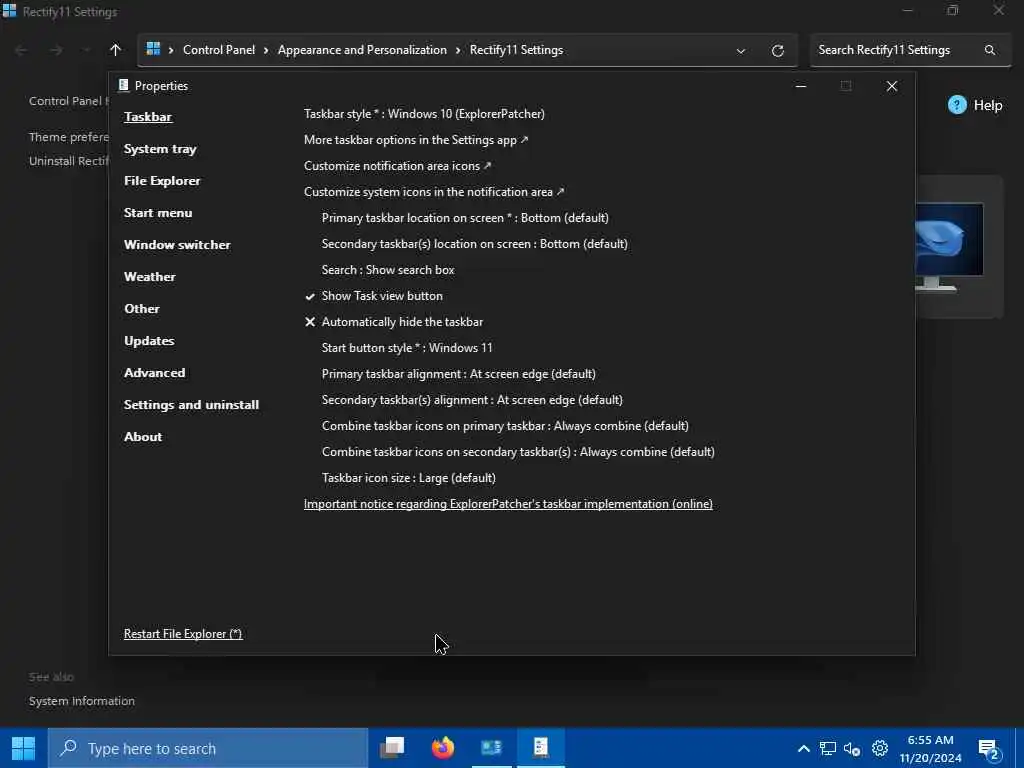Click the Properties window title icon

click(x=123, y=86)
